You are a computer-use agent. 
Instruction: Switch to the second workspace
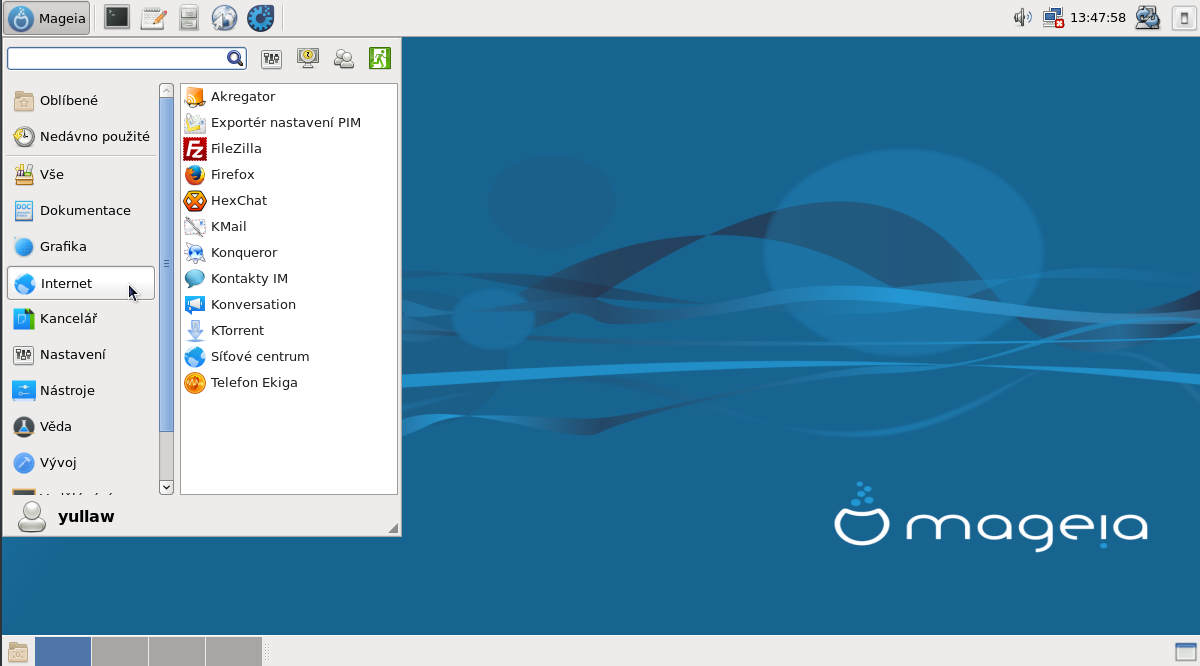pos(120,651)
